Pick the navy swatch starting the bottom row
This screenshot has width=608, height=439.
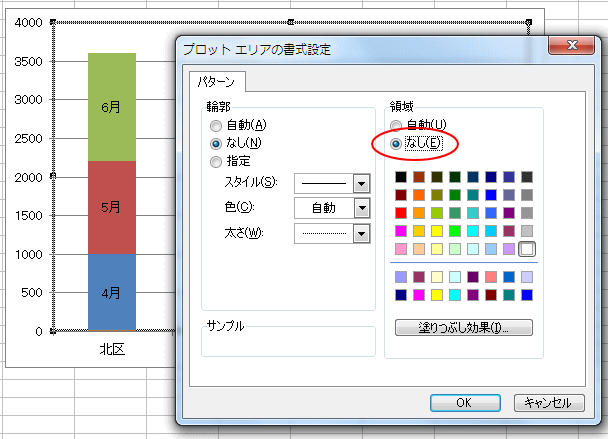point(401,295)
